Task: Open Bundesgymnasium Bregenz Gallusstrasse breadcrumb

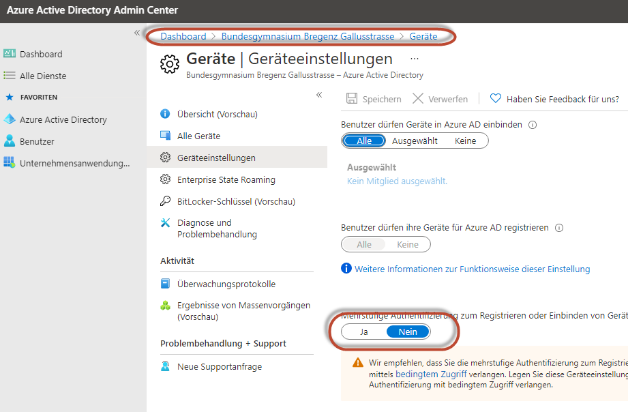Action: (308, 37)
